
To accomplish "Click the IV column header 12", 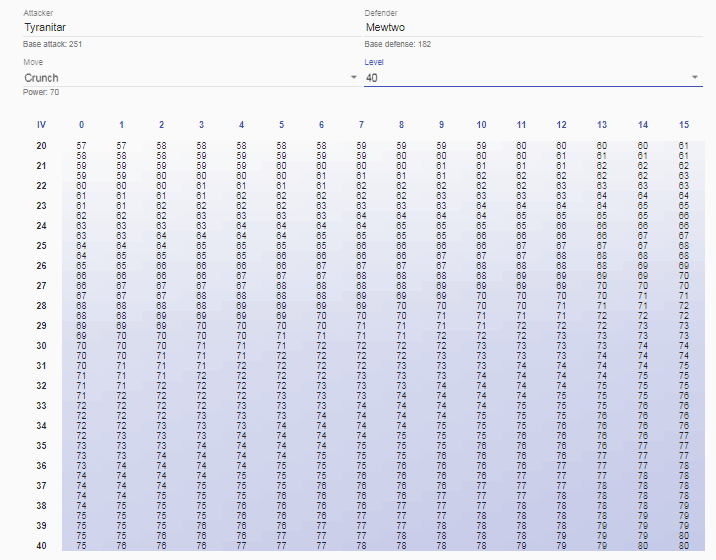I will 561,125.
